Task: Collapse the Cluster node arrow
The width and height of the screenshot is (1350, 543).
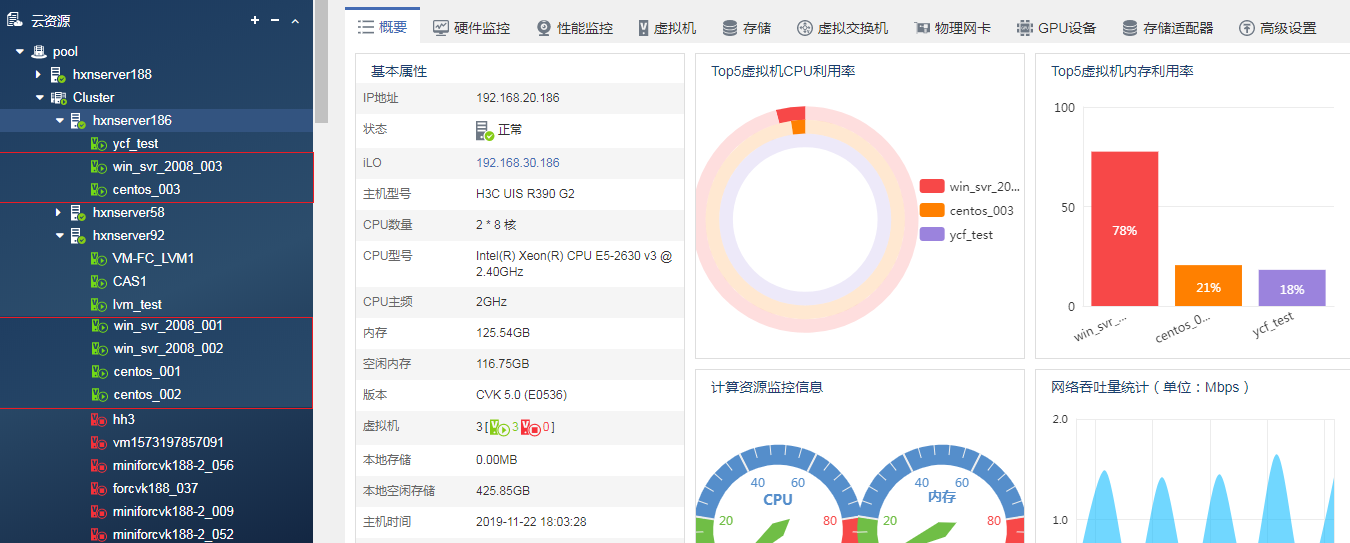Action: click(x=39, y=97)
